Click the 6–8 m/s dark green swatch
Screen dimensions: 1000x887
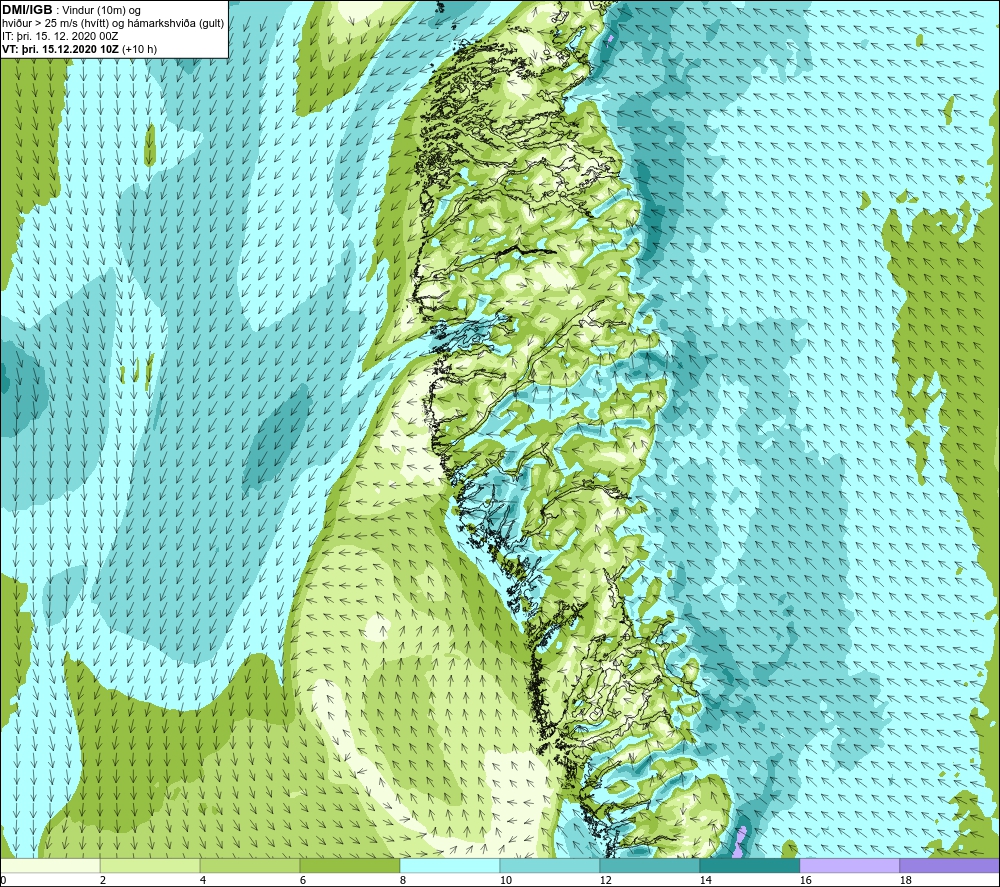point(350,865)
